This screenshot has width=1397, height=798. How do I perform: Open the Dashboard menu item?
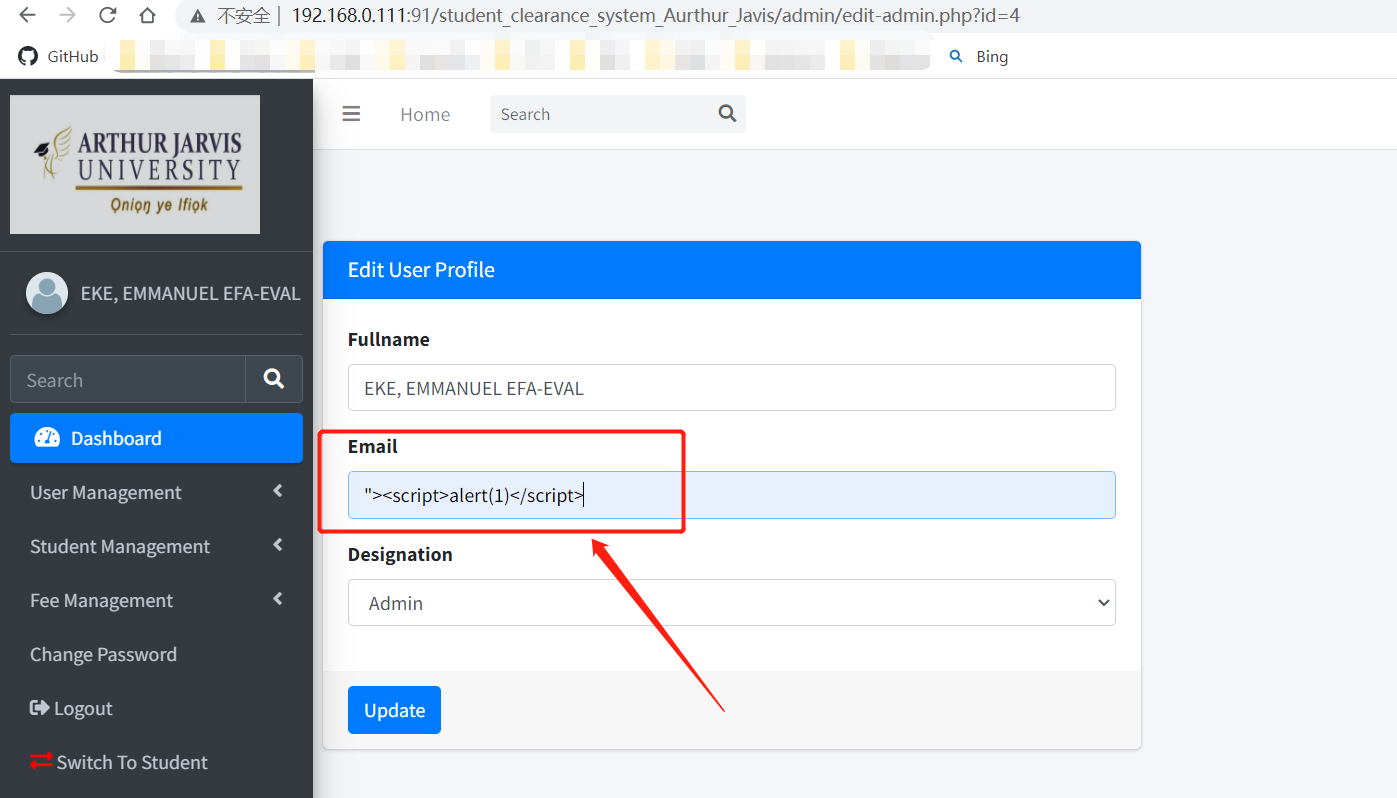156,438
